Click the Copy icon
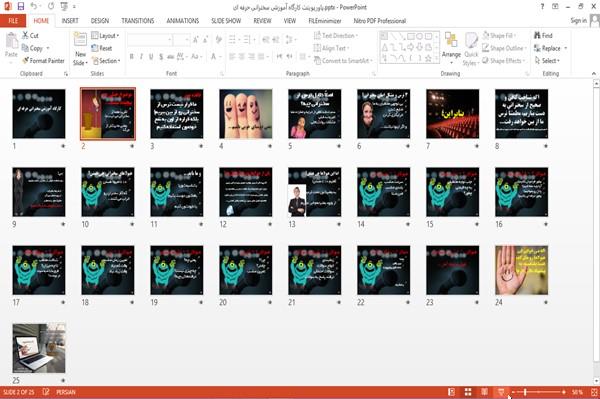 [x=25, y=48]
